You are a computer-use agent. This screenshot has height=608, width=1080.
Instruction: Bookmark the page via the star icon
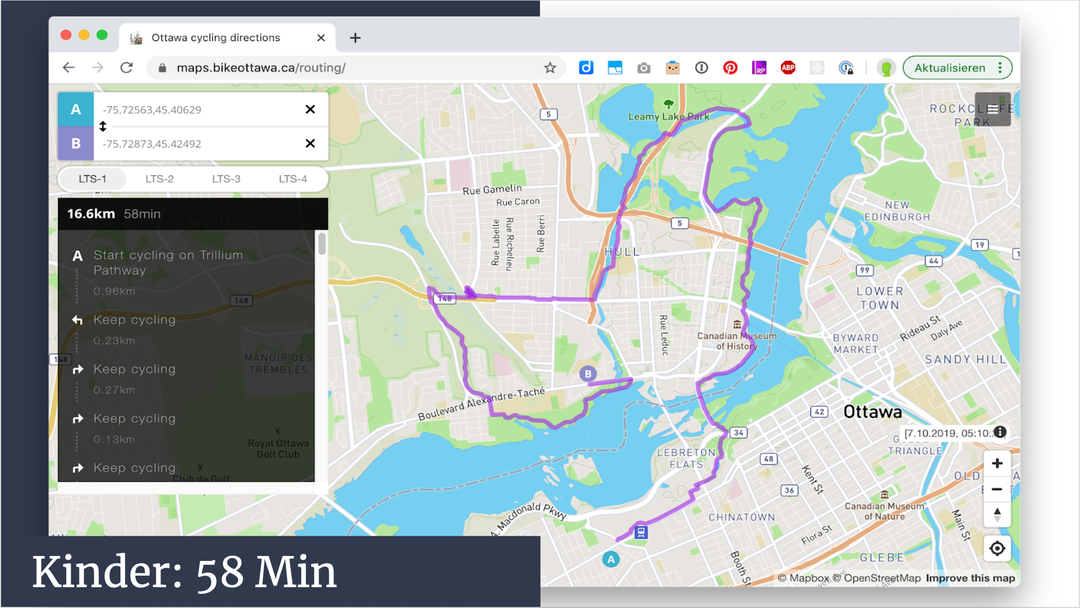coord(550,67)
